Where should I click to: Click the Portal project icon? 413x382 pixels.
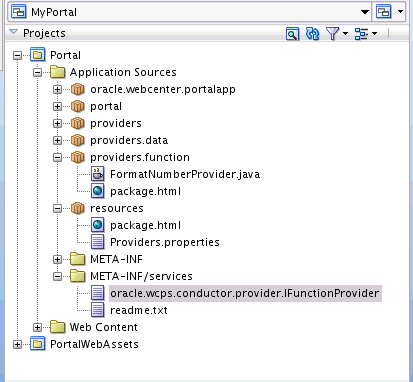(x=38, y=55)
